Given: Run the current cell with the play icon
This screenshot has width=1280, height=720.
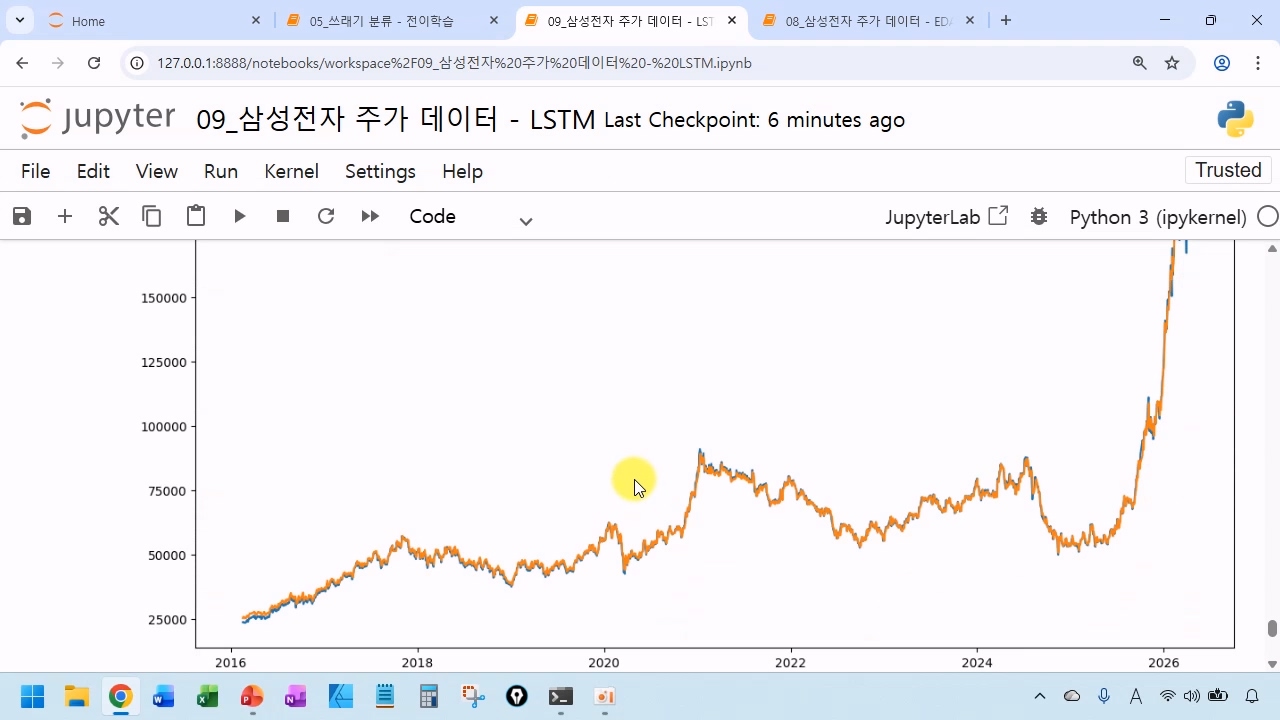Looking at the screenshot, I should click(240, 216).
